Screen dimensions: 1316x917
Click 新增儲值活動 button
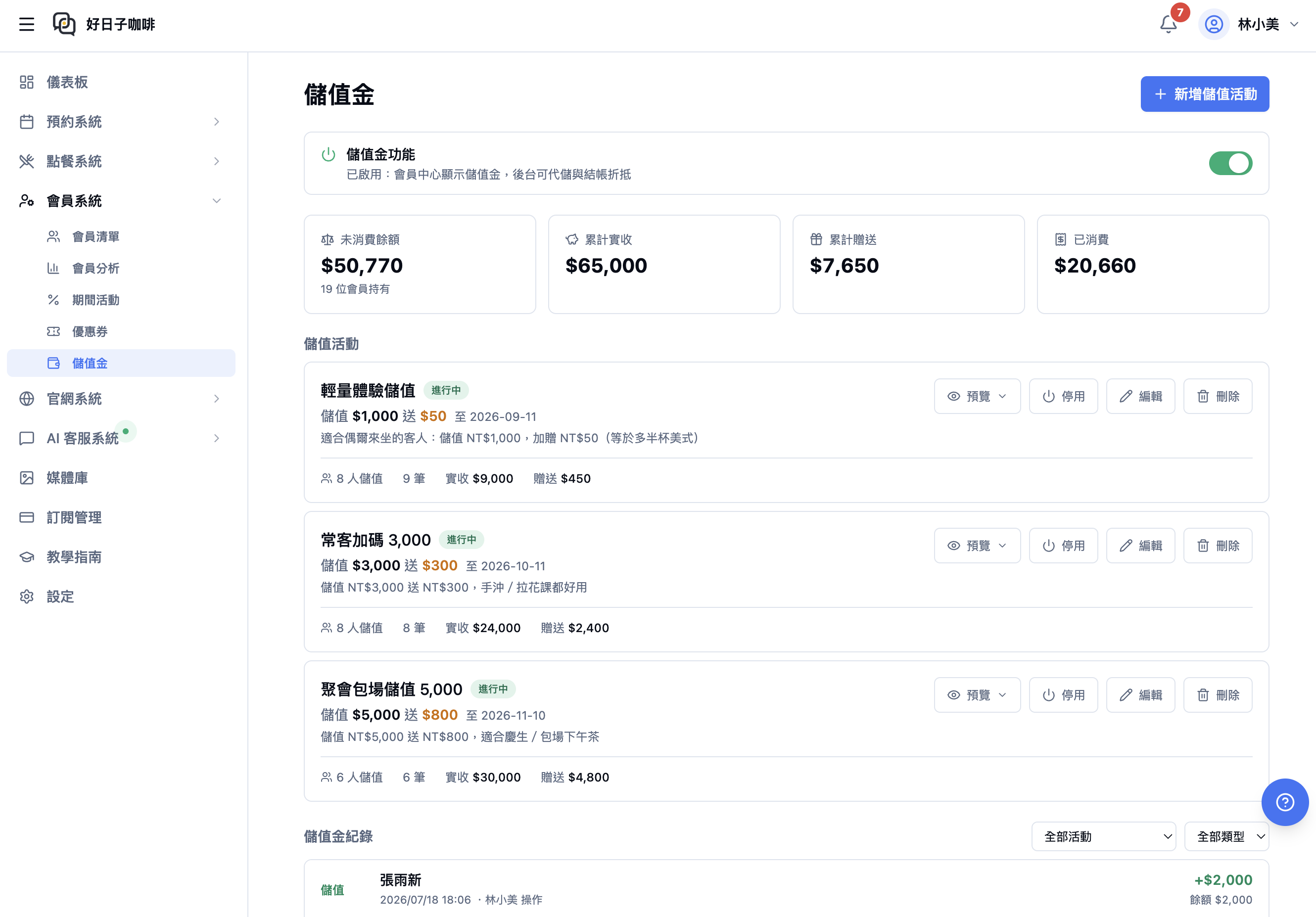coord(1205,94)
